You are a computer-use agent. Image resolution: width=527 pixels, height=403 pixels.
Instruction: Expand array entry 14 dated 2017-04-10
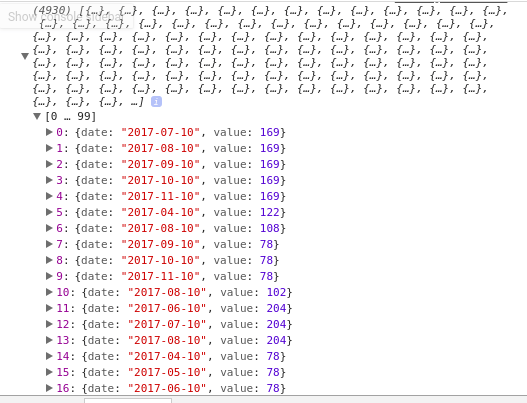pyautogui.click(x=49, y=356)
